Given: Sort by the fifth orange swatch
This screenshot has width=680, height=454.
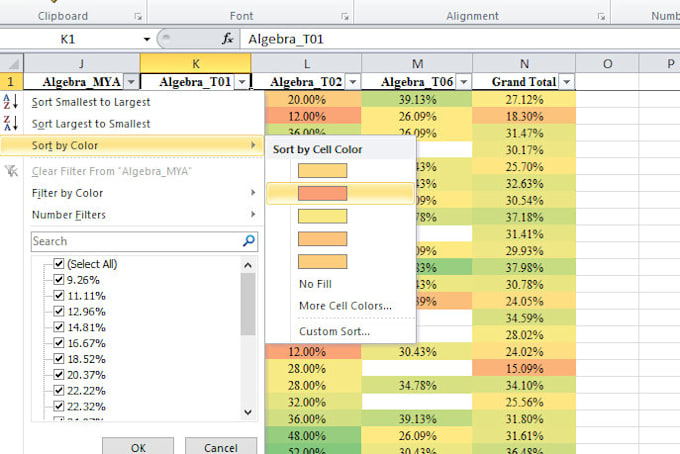Looking at the screenshot, I should click(x=322, y=261).
